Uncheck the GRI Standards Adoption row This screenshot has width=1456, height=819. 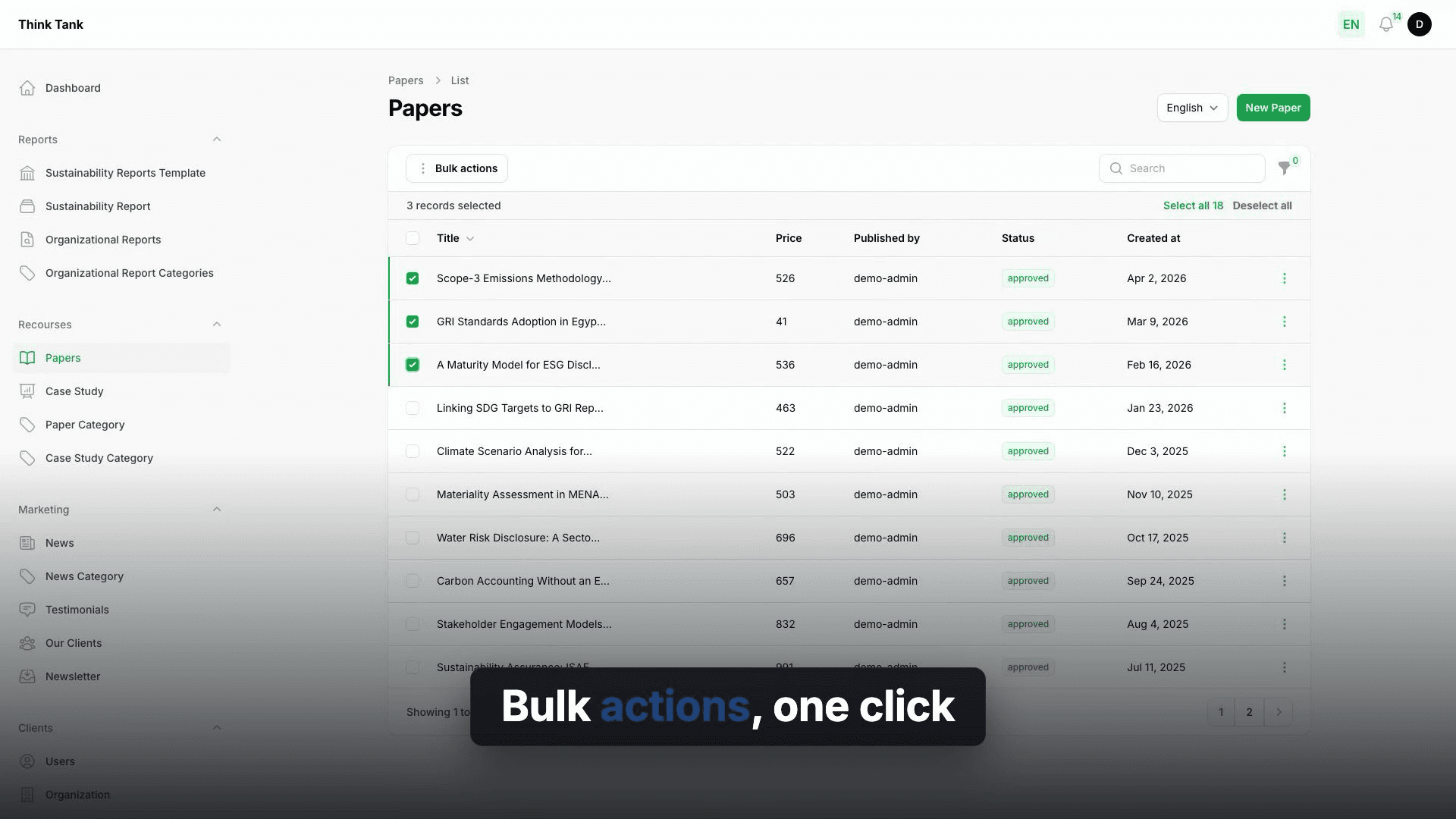tap(413, 322)
